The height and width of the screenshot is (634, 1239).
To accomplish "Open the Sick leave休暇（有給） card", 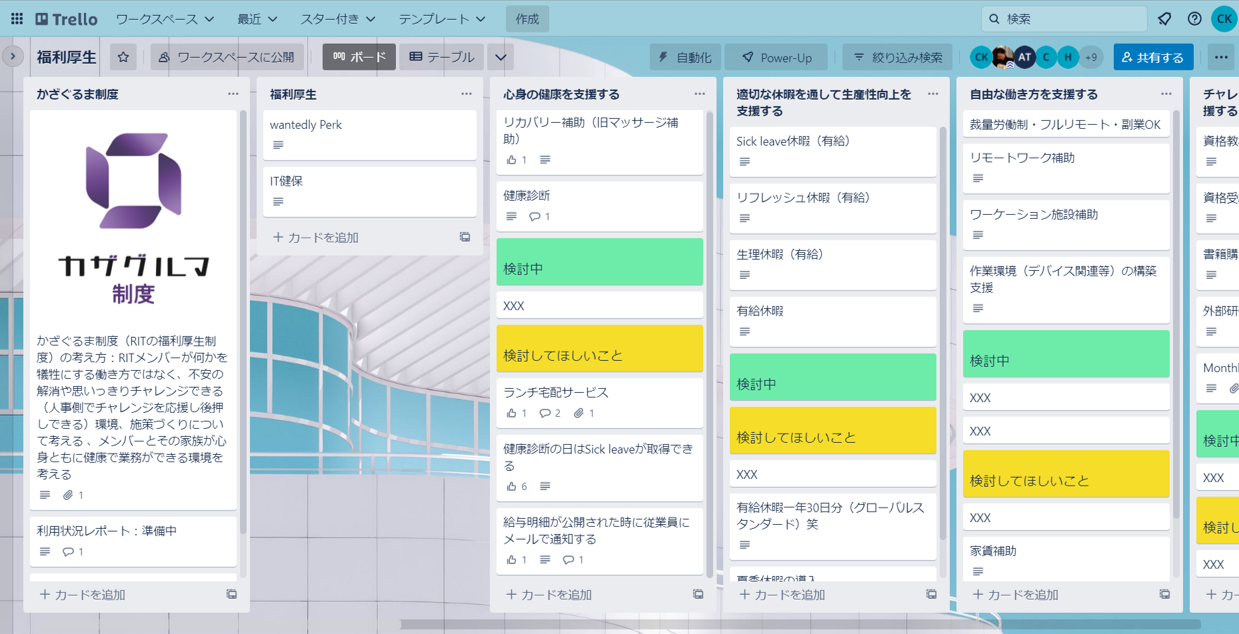I will 833,151.
